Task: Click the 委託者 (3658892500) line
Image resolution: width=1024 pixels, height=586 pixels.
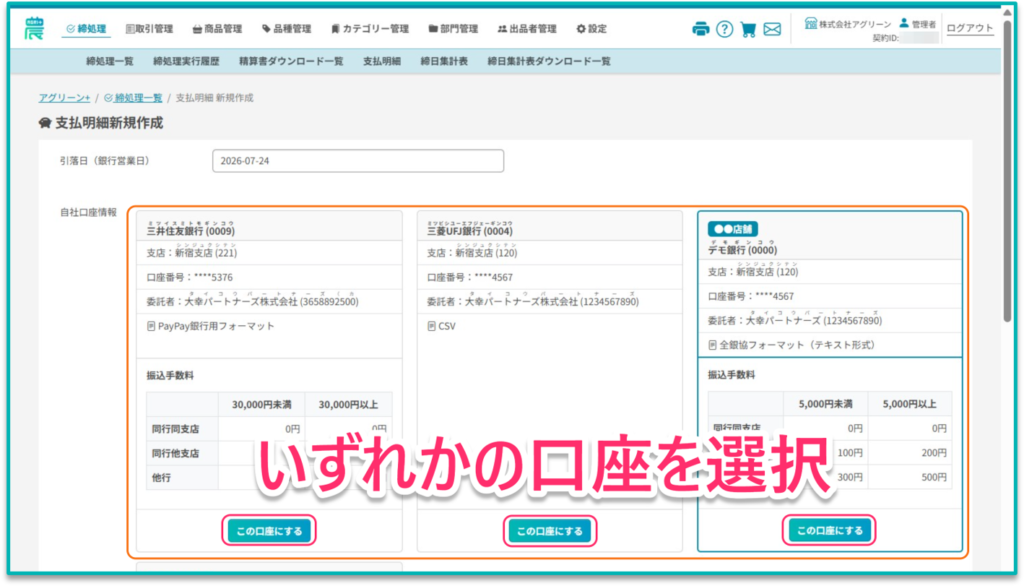Action: pos(252,301)
